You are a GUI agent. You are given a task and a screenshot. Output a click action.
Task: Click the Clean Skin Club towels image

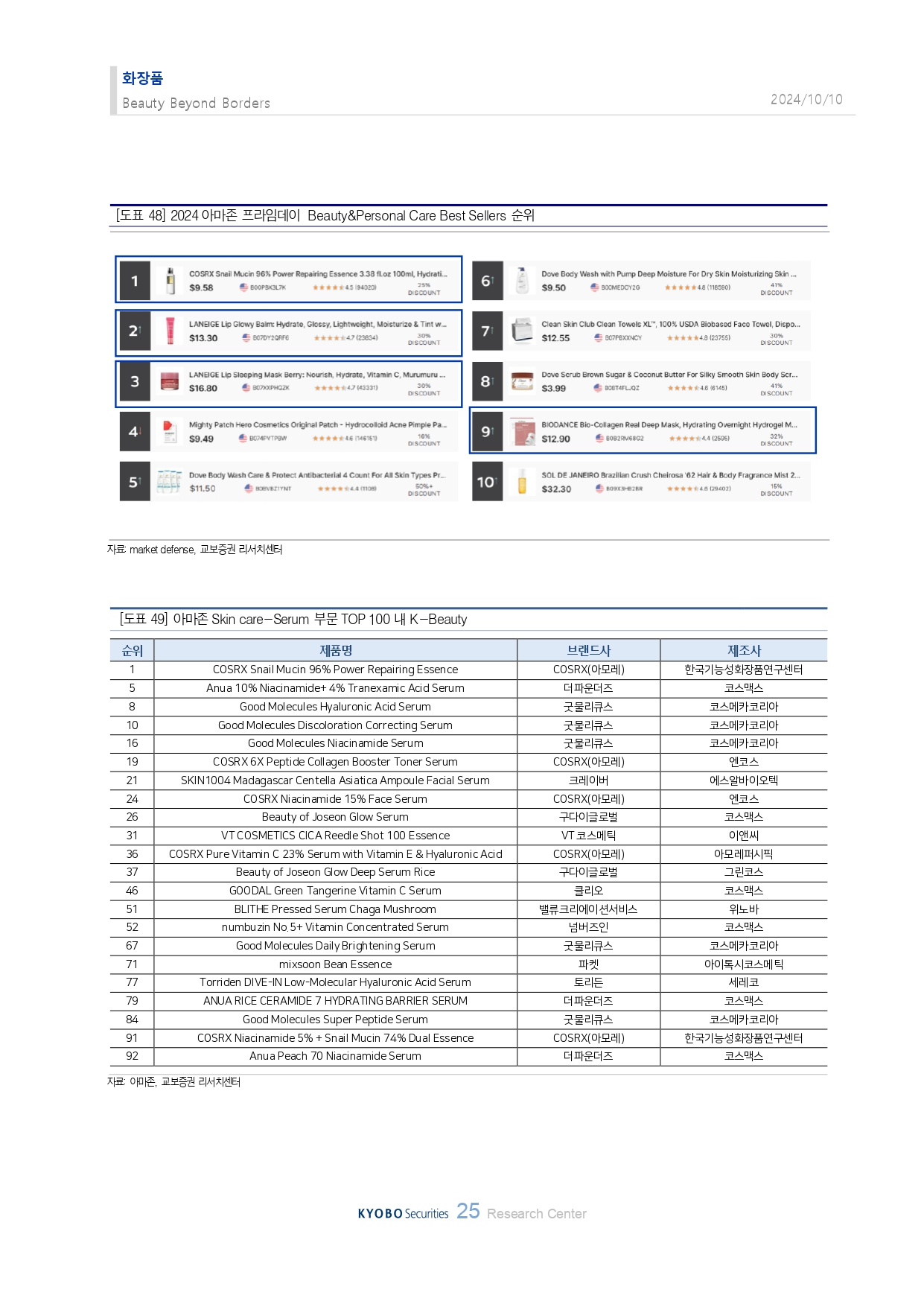point(523,331)
